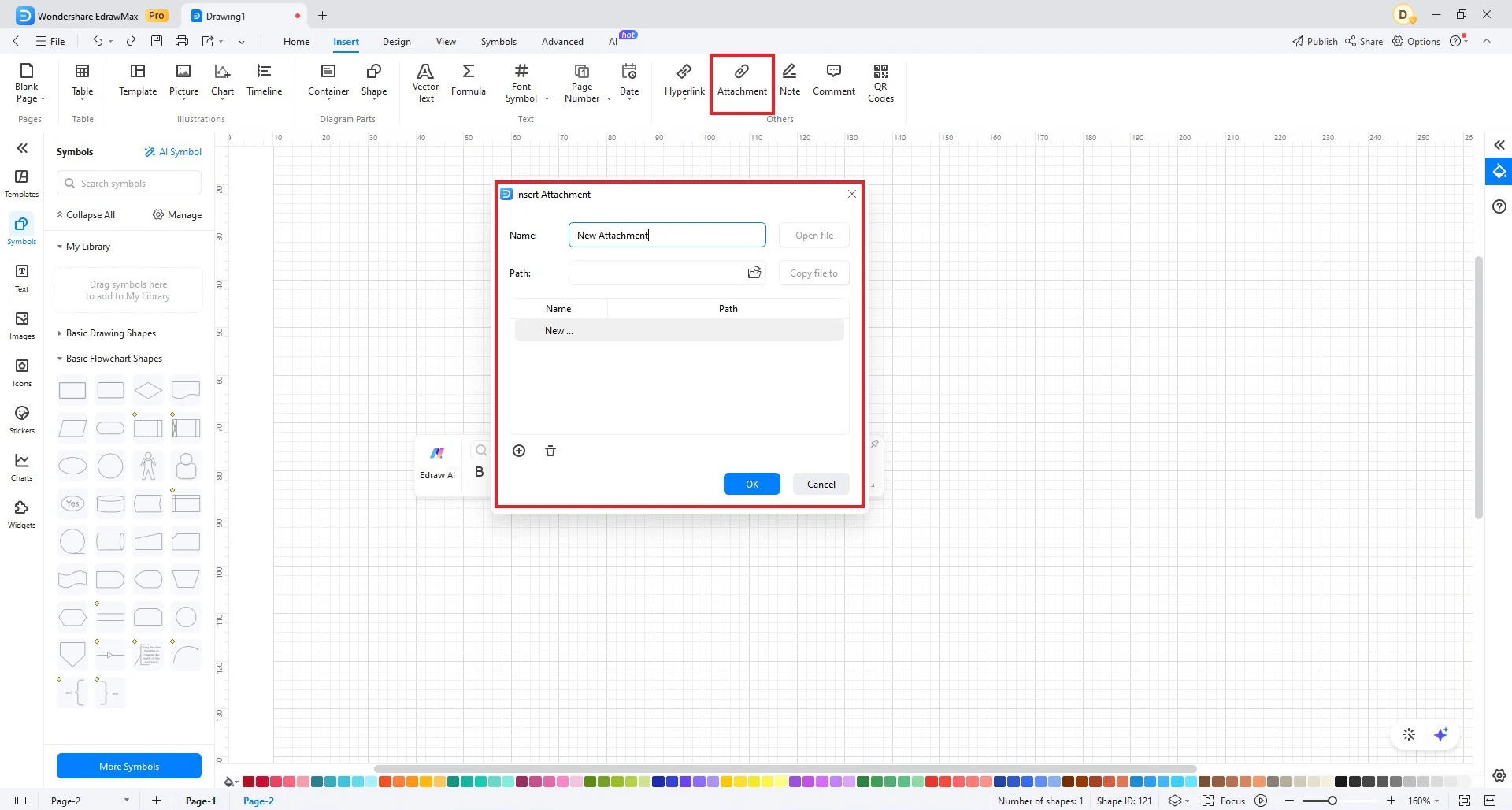The width and height of the screenshot is (1512, 810).
Task: Pick the first dark red color swatch
Action: pyautogui.click(x=248, y=782)
